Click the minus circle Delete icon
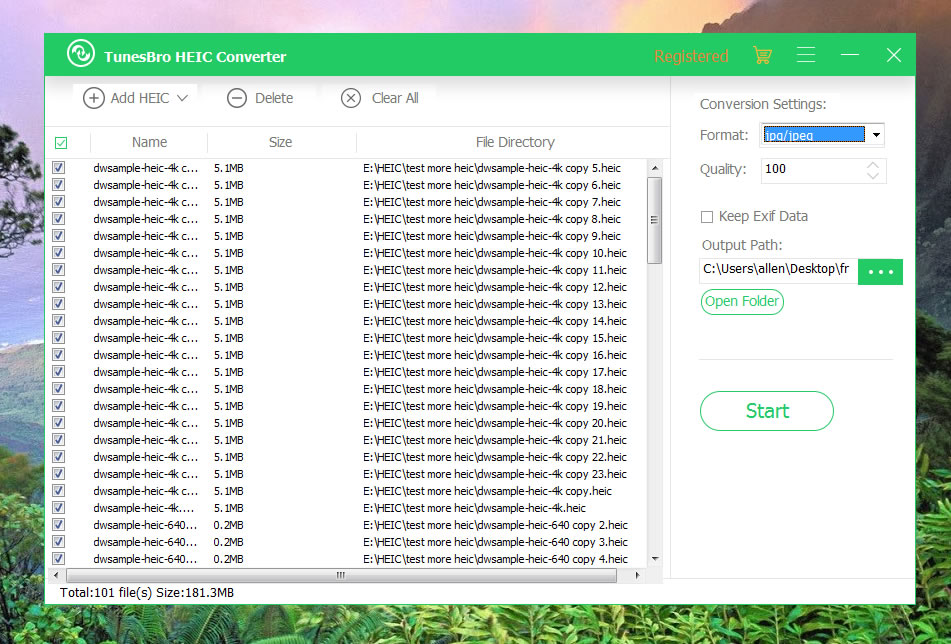Image resolution: width=951 pixels, height=644 pixels. (237, 98)
